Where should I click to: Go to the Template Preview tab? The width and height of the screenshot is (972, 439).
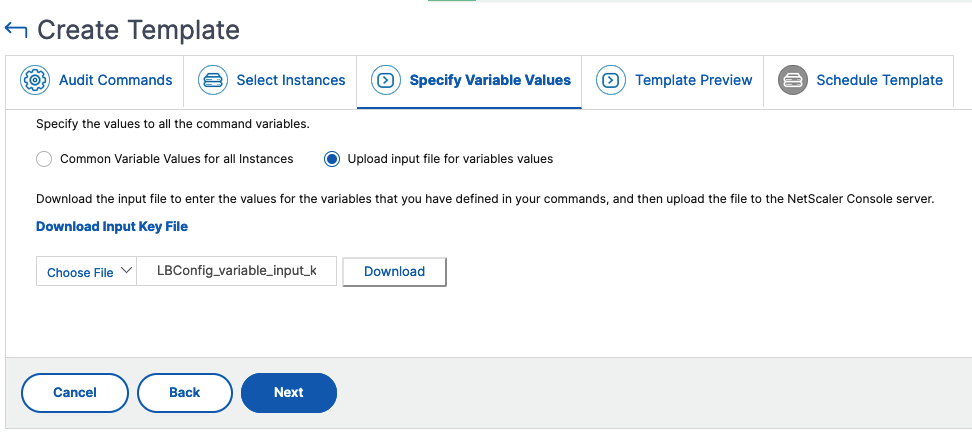coord(673,81)
